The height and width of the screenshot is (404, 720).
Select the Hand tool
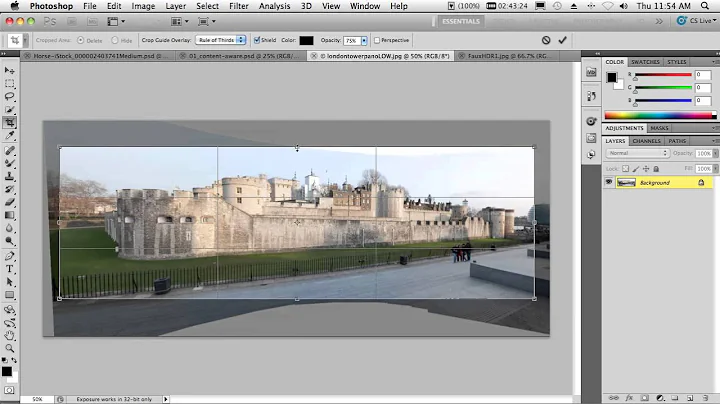(x=9, y=336)
